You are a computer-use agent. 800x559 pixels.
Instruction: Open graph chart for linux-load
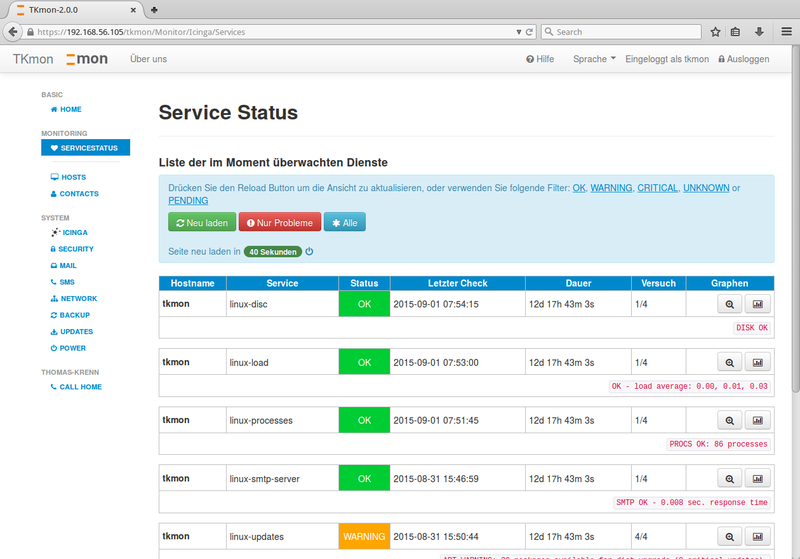(x=758, y=362)
